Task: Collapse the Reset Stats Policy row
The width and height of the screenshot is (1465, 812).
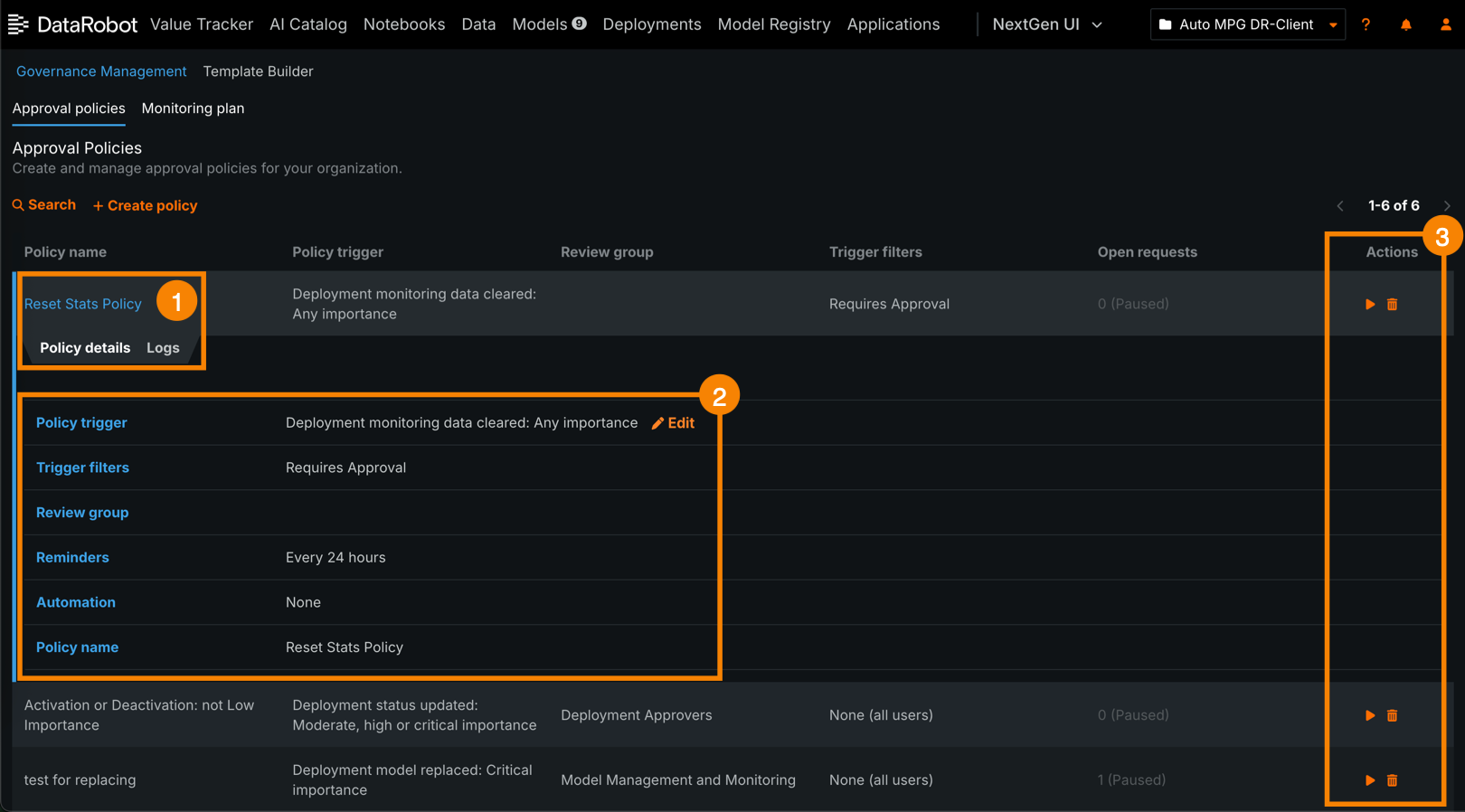Action: pyautogui.click(x=83, y=304)
